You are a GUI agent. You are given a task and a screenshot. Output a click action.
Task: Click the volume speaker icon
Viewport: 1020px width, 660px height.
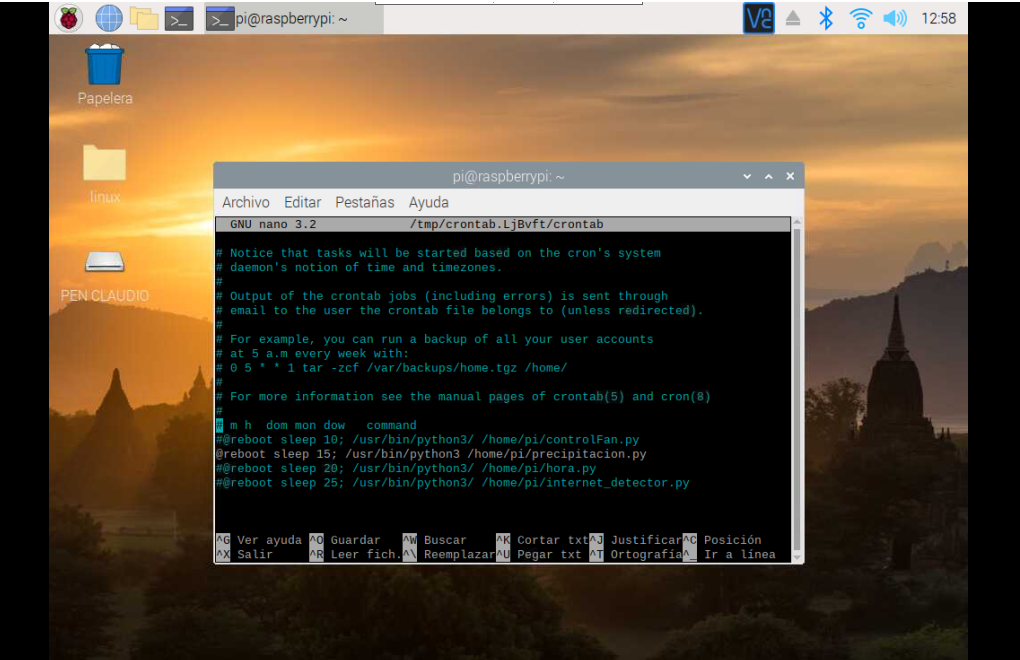point(894,18)
